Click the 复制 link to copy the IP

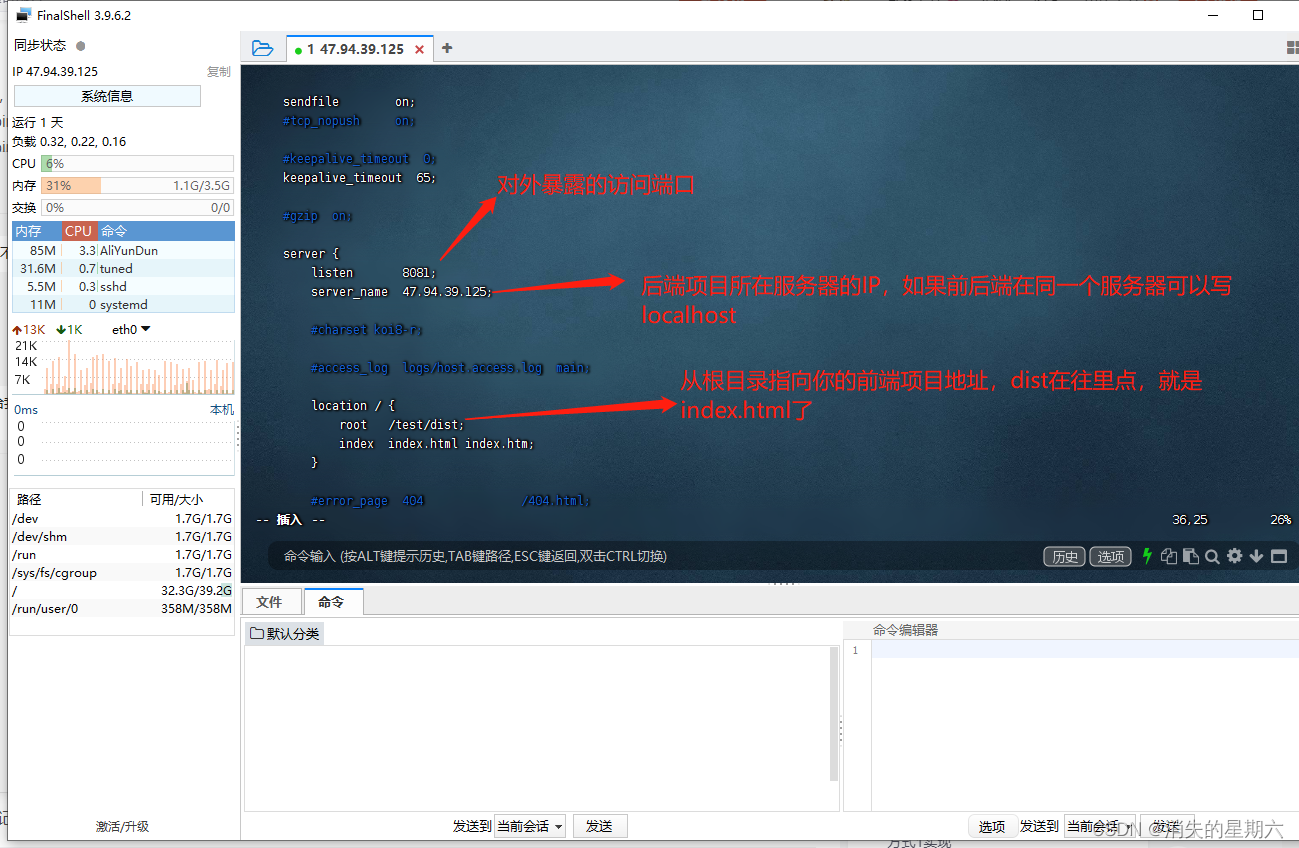point(219,72)
